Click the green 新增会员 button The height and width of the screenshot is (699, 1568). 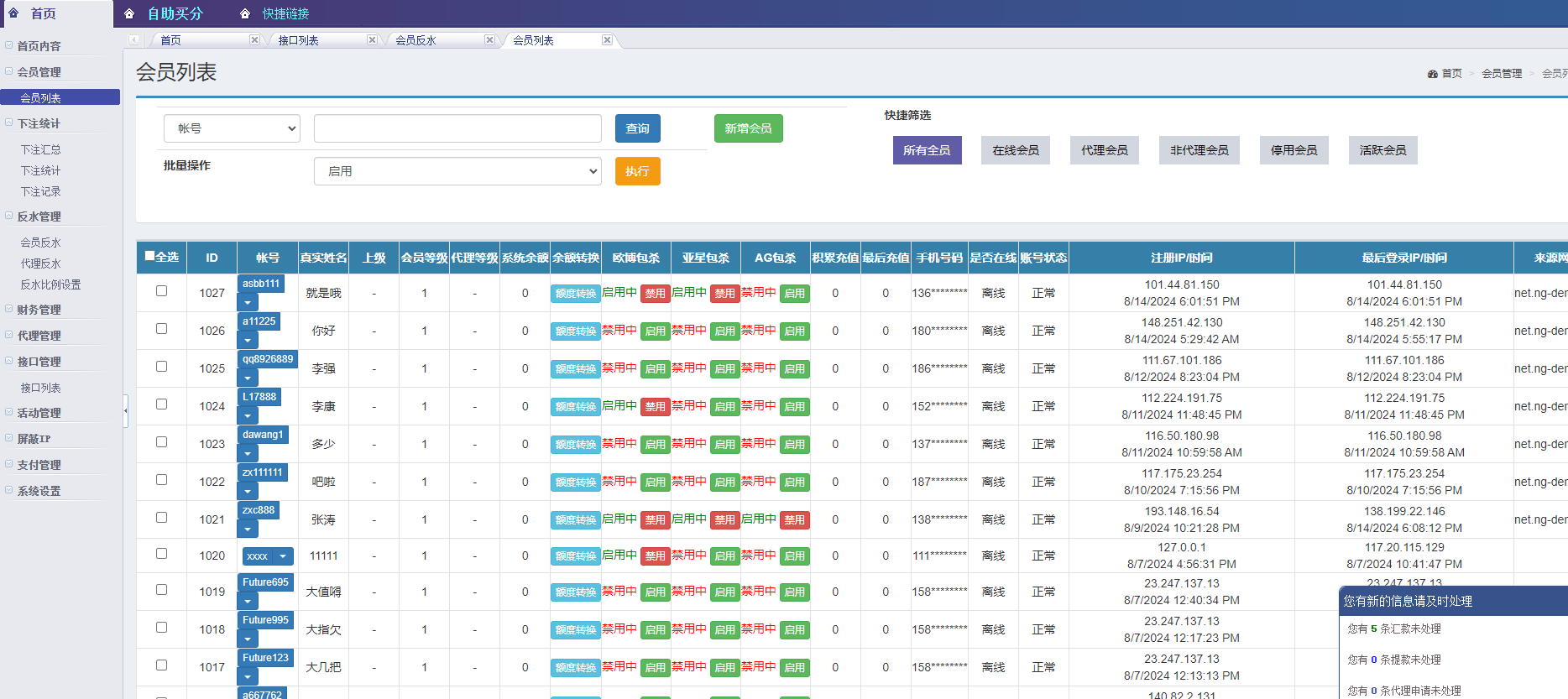(748, 128)
